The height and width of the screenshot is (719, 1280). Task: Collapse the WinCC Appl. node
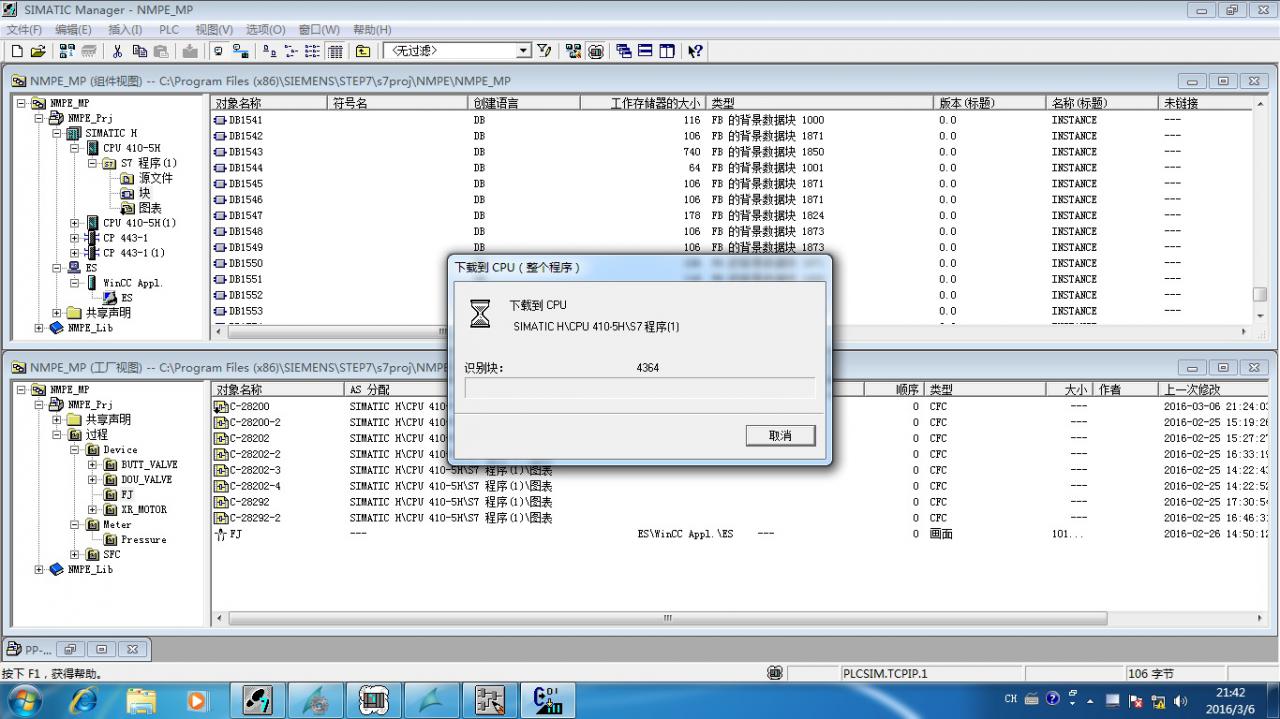click(x=76, y=283)
